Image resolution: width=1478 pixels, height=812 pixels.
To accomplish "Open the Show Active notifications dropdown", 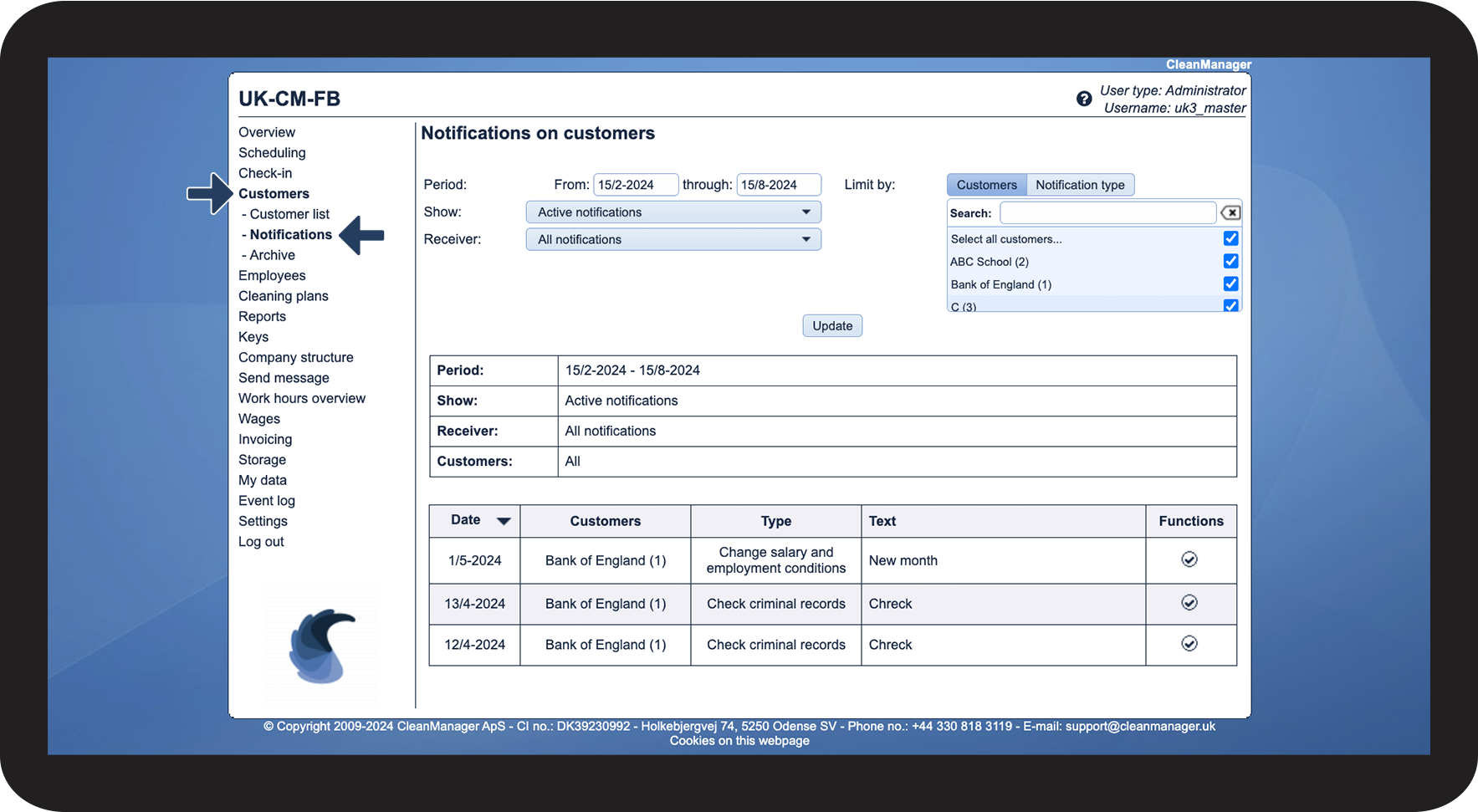I will 673,212.
